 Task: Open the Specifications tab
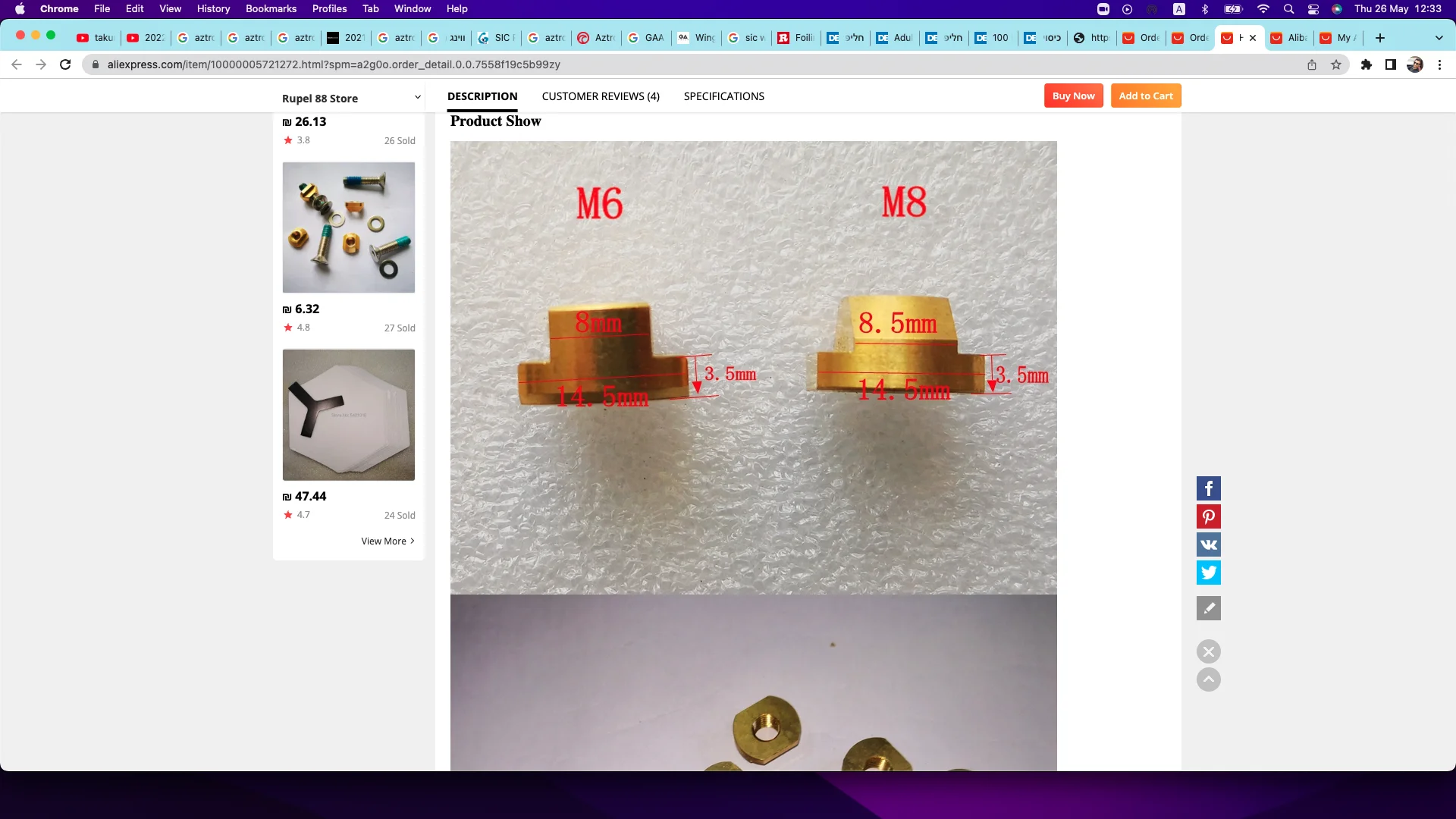click(x=723, y=96)
